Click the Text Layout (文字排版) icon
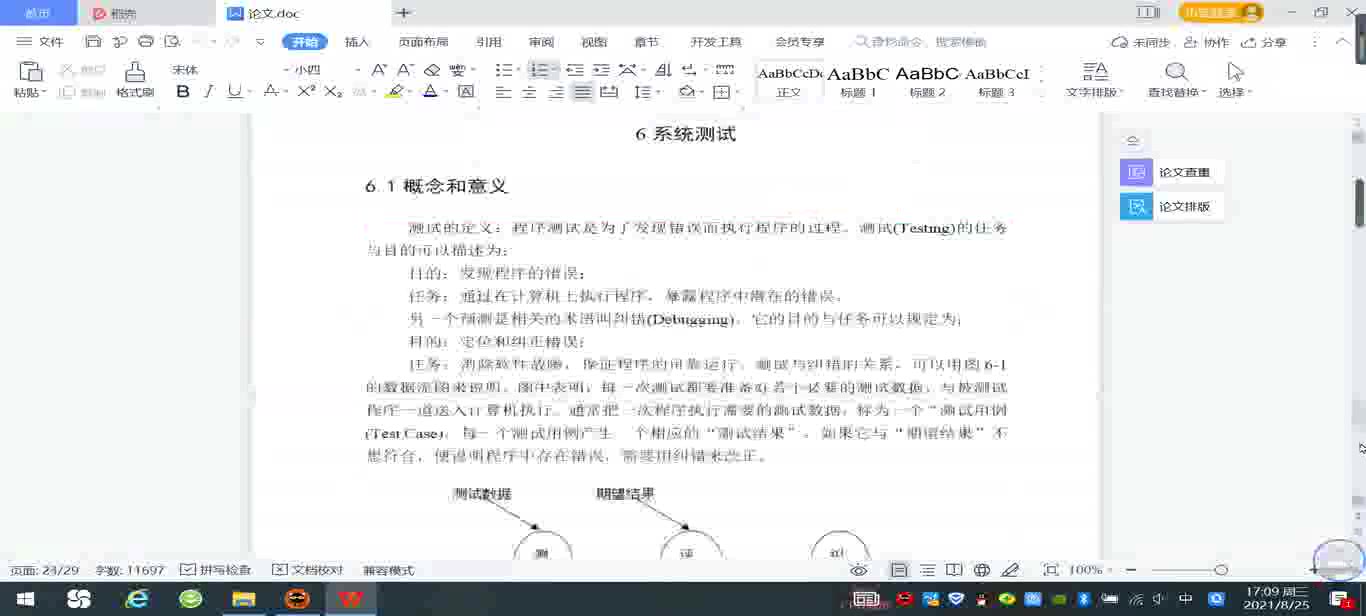The width and height of the screenshot is (1366, 616). [x=1096, y=72]
